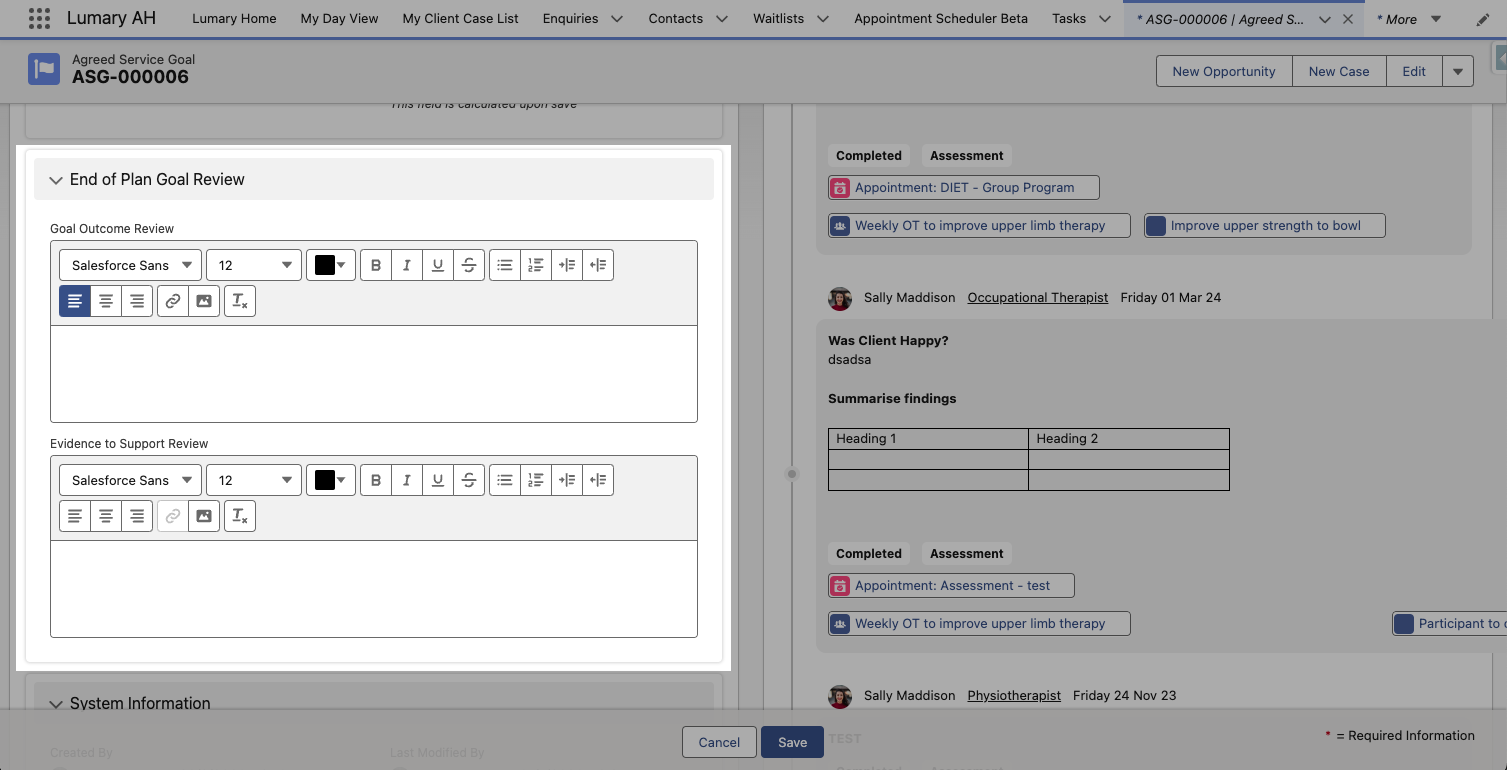Screen dimensions: 1507x770
Task: Collapse the End of Plan Goal Review section
Action: pos(56,179)
